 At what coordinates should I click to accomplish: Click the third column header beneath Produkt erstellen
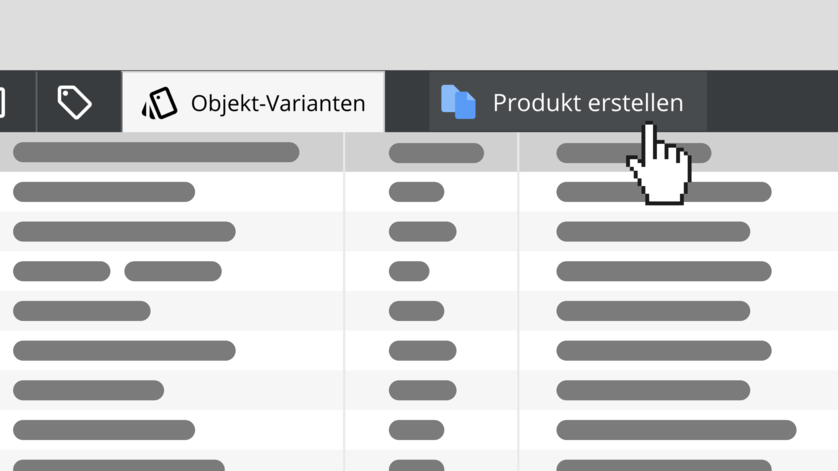[x=633, y=153]
